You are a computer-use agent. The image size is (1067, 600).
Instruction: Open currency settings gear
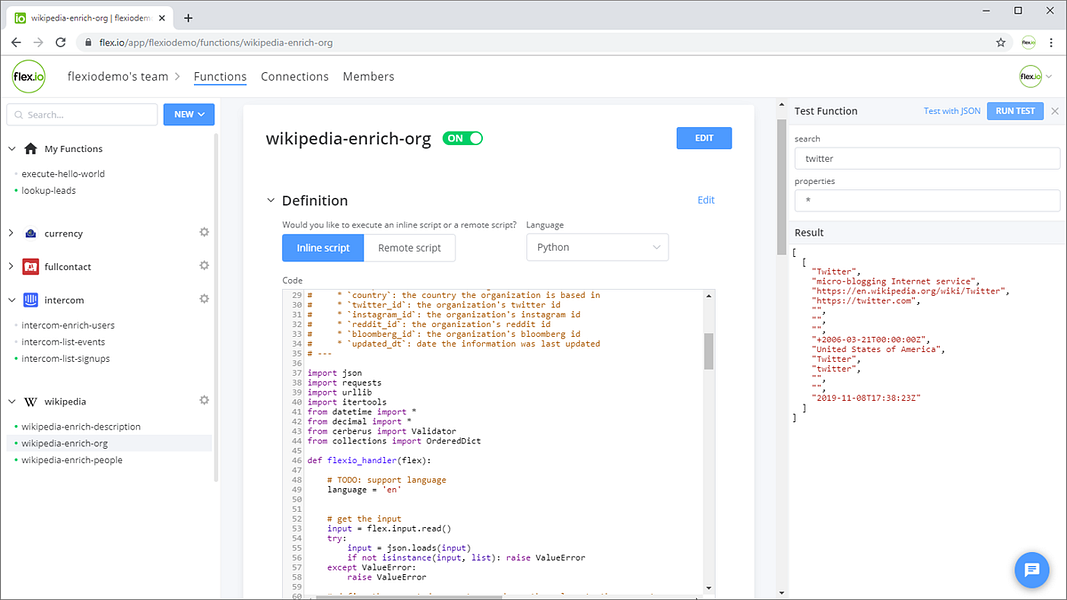(x=204, y=232)
